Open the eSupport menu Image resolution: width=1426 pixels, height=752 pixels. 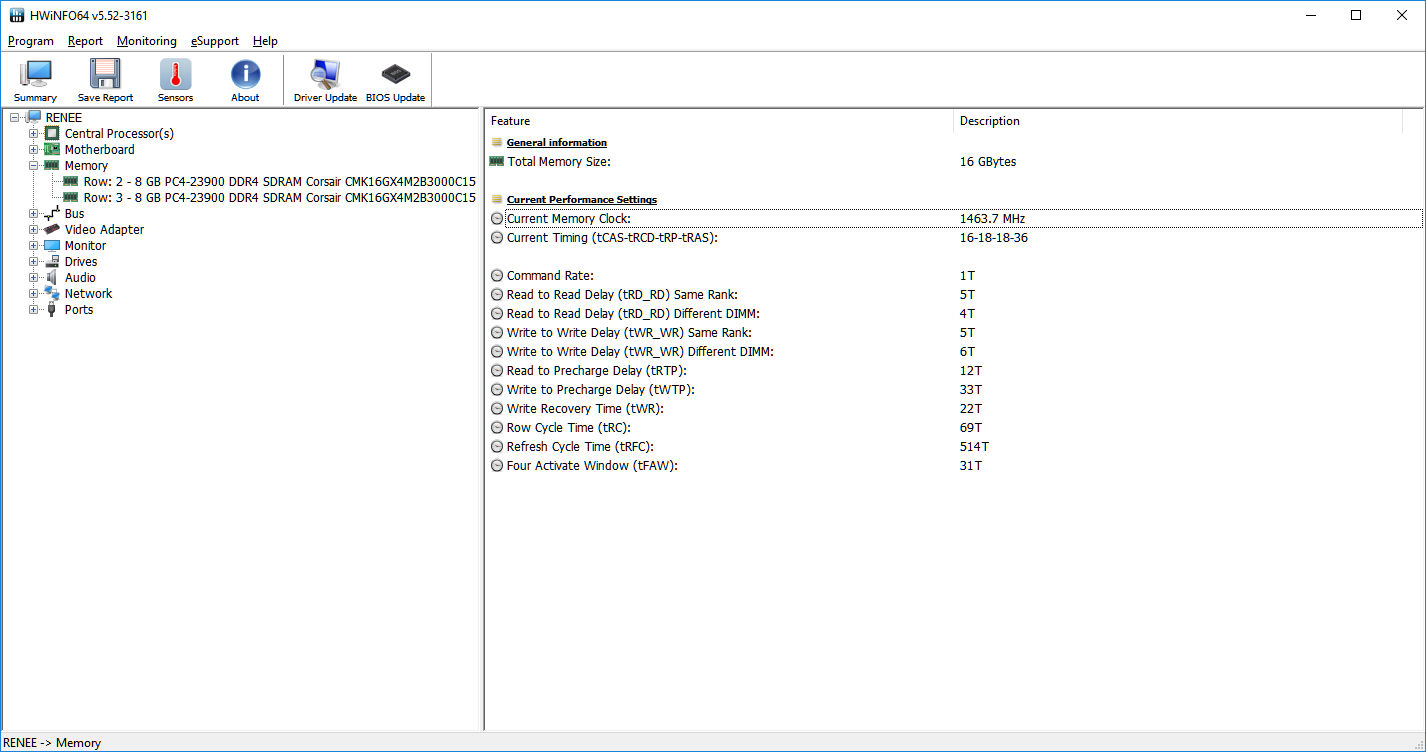pos(215,41)
